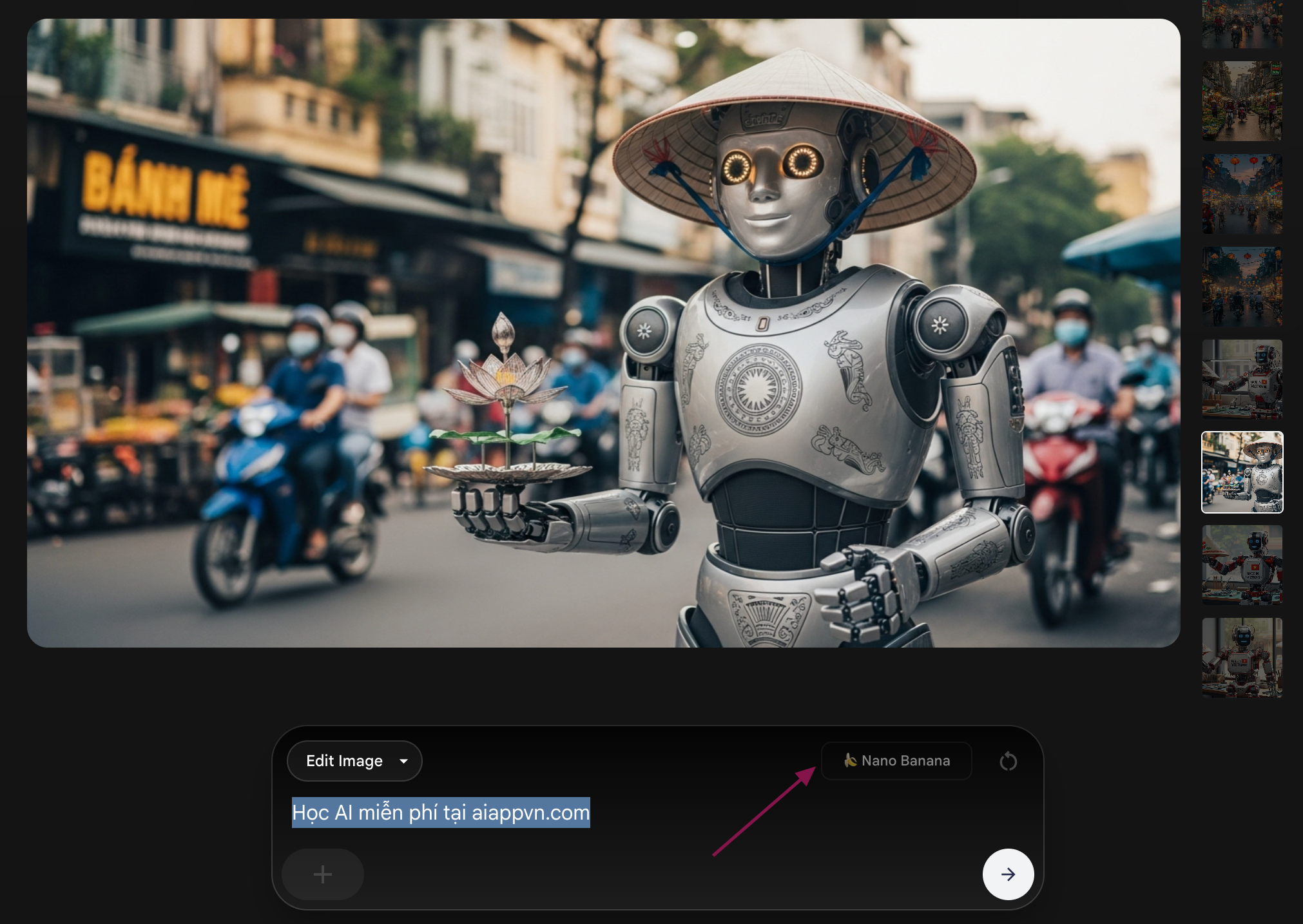Select the robot pointing stick workshop thumbnail
The width and height of the screenshot is (1303, 924).
click(1242, 380)
